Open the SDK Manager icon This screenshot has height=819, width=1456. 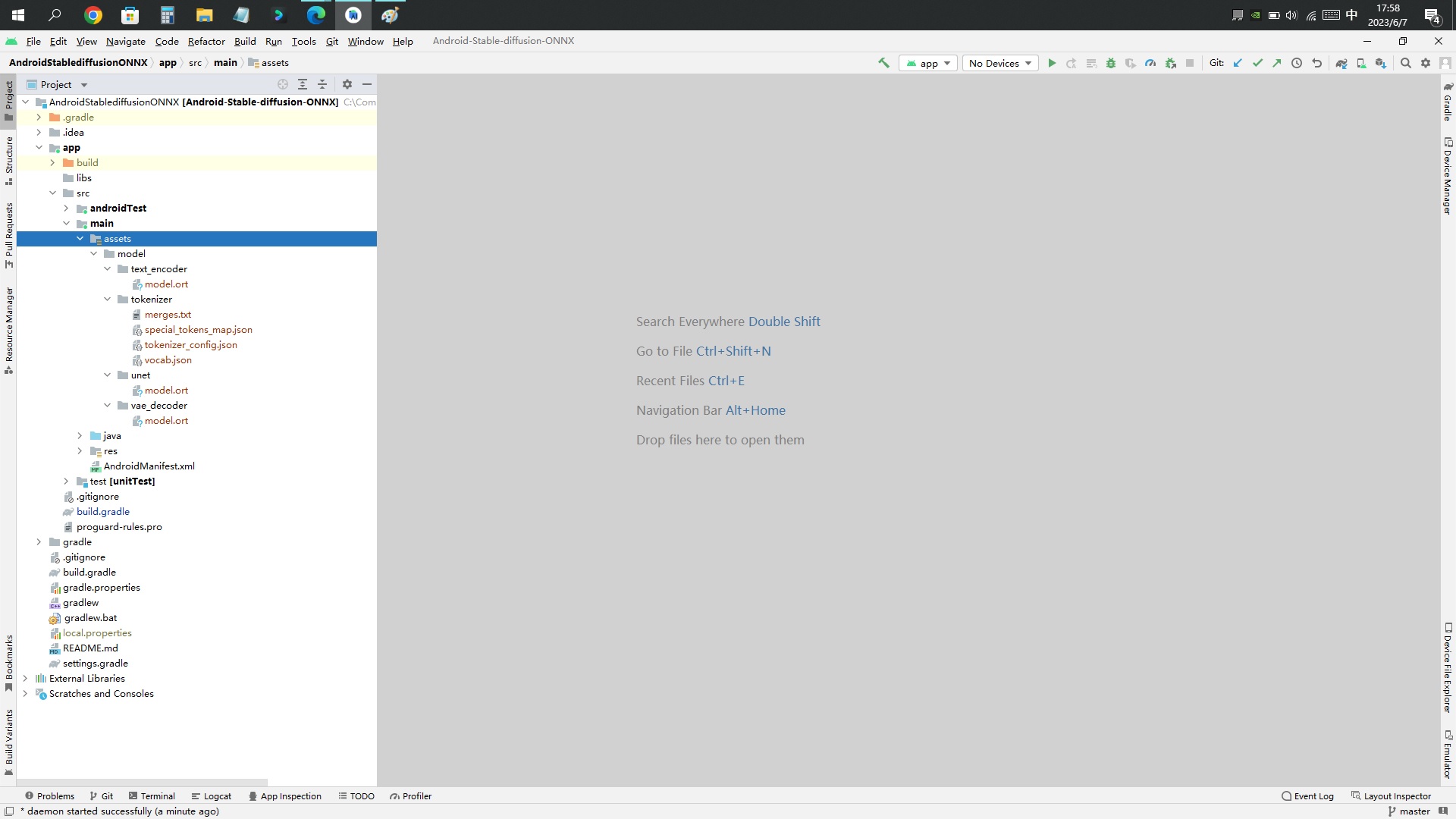[1381, 63]
